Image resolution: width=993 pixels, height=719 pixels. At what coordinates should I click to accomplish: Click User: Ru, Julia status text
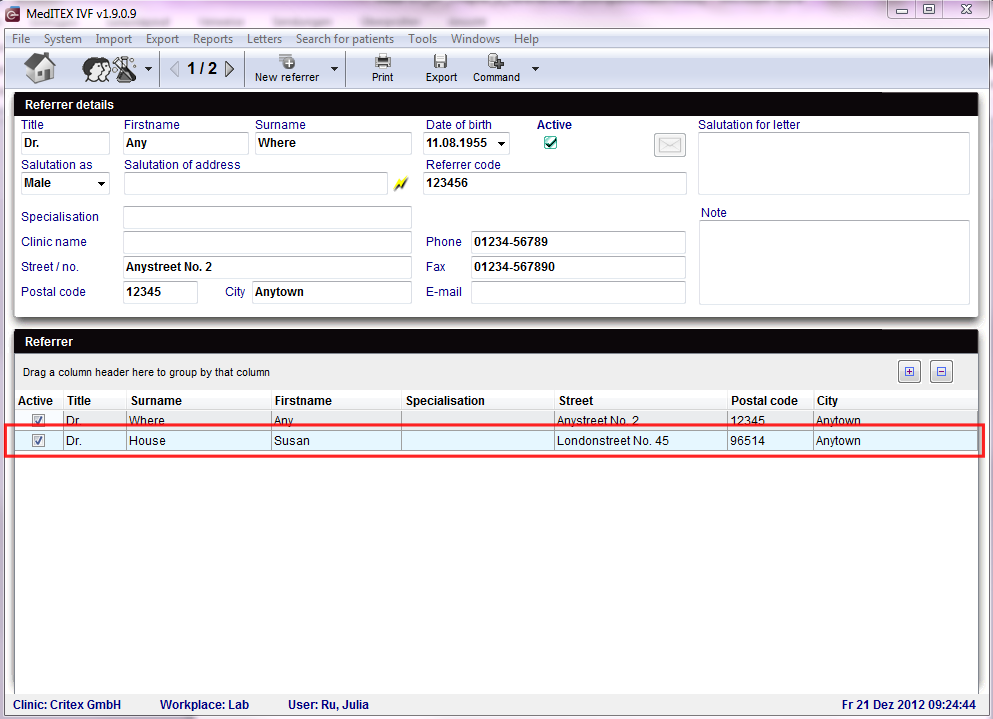[x=328, y=704]
